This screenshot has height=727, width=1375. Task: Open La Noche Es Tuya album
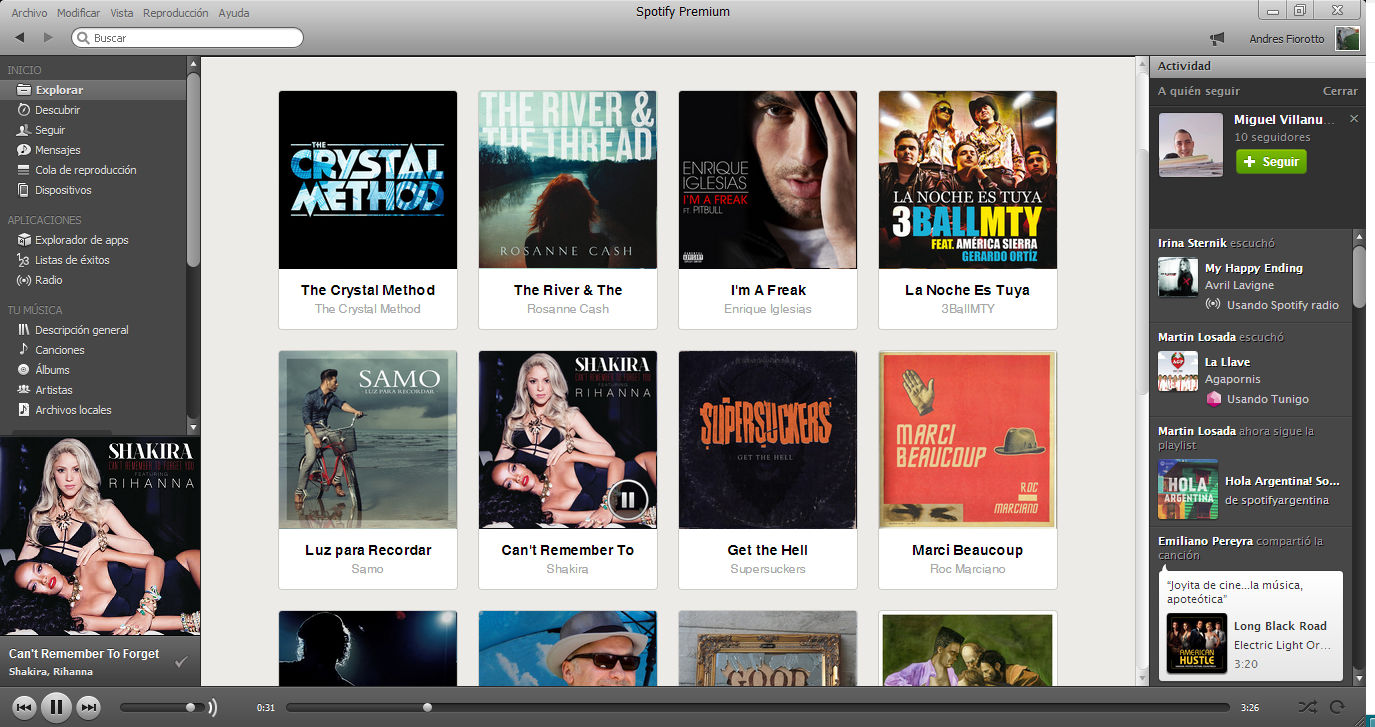click(968, 180)
